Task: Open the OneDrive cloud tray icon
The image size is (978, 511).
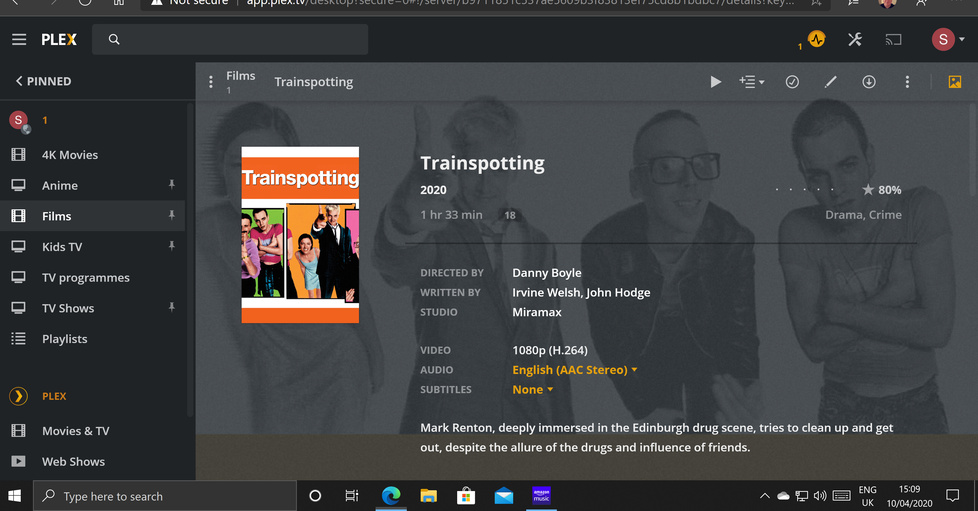Action: pyautogui.click(x=783, y=496)
